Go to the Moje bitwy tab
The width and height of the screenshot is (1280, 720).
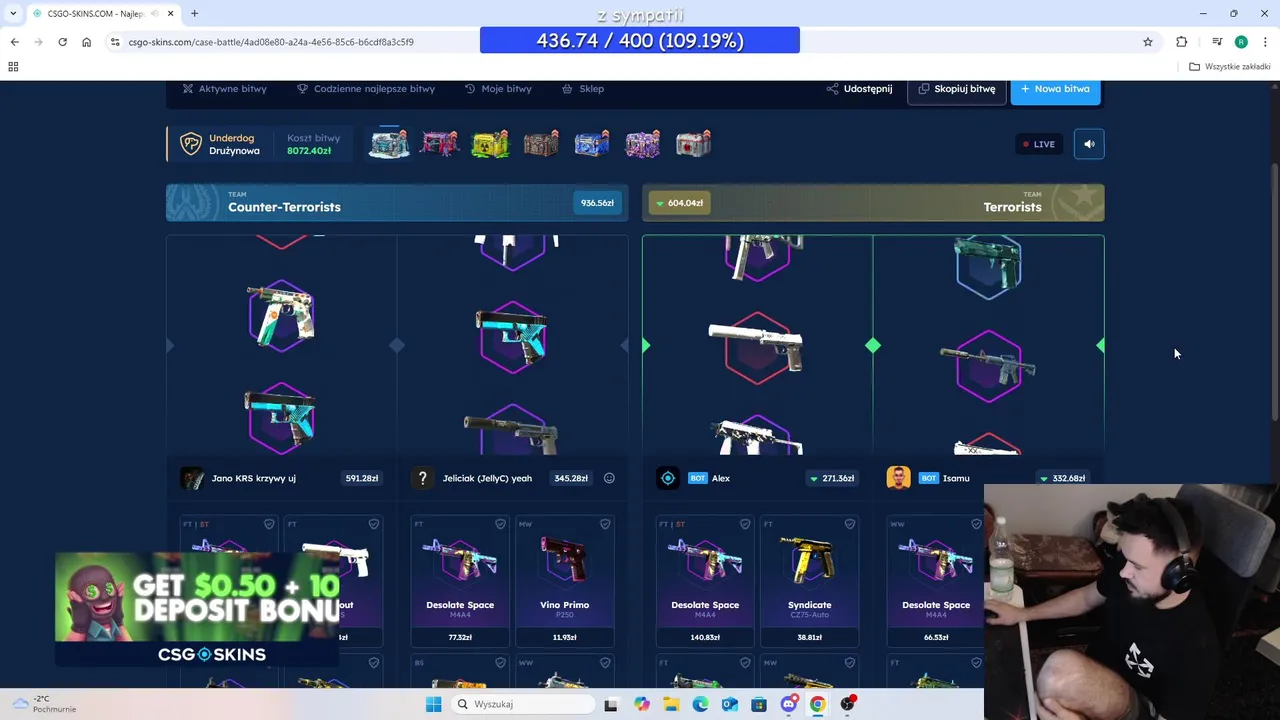(498, 89)
